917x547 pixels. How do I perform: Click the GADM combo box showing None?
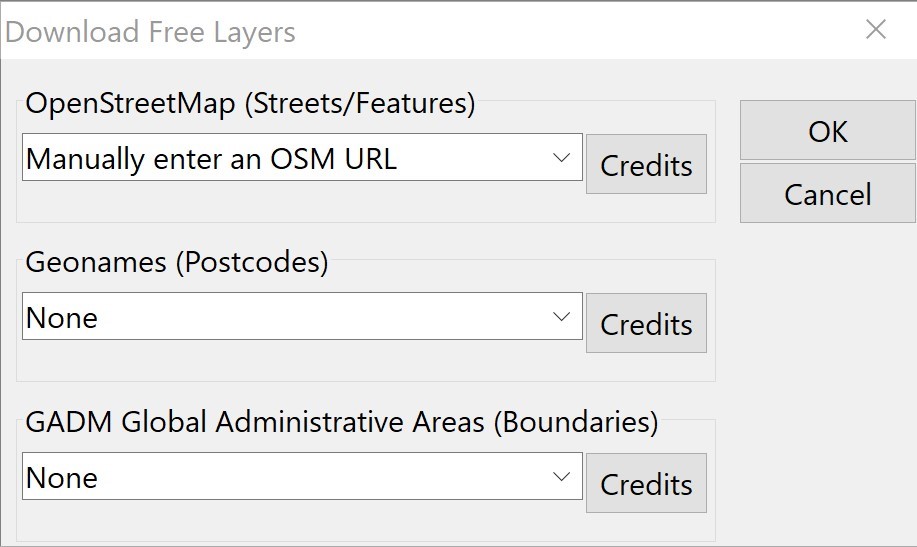pyautogui.click(x=280, y=477)
